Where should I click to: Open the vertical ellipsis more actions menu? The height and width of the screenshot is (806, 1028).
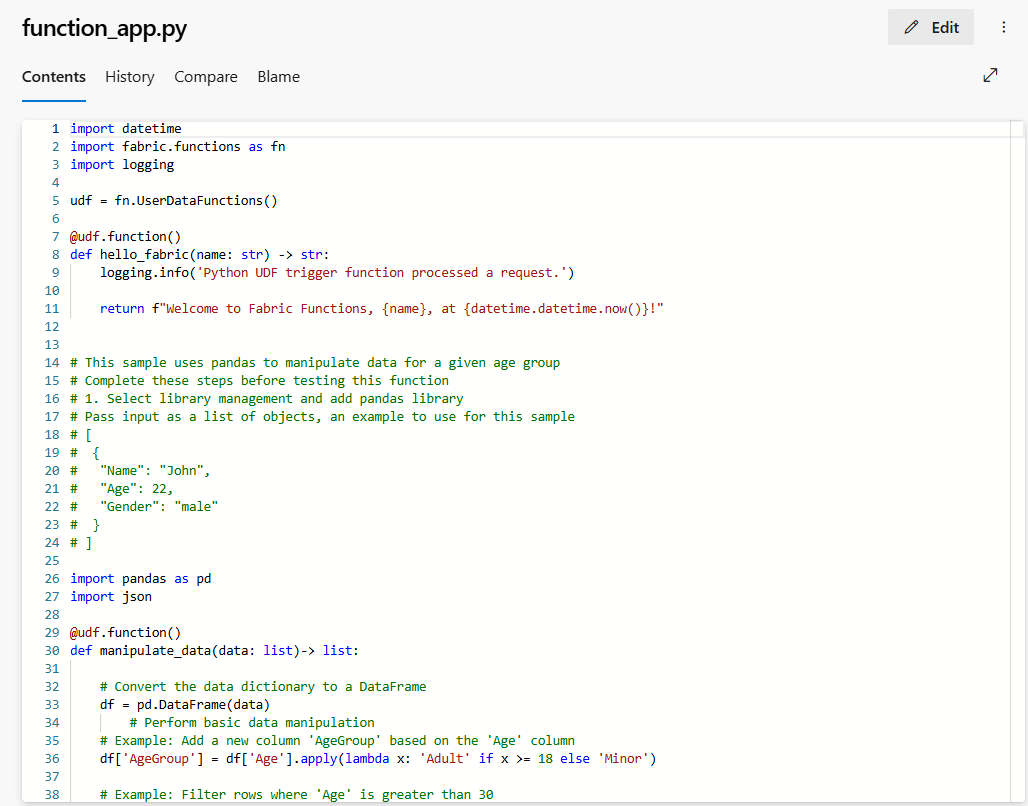(x=1004, y=28)
